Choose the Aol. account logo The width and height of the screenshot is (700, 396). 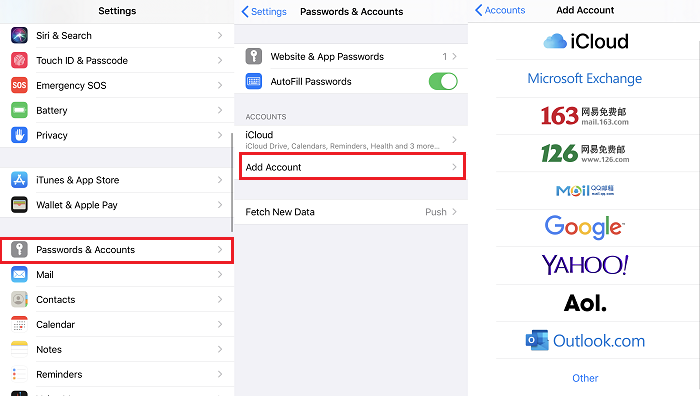585,303
